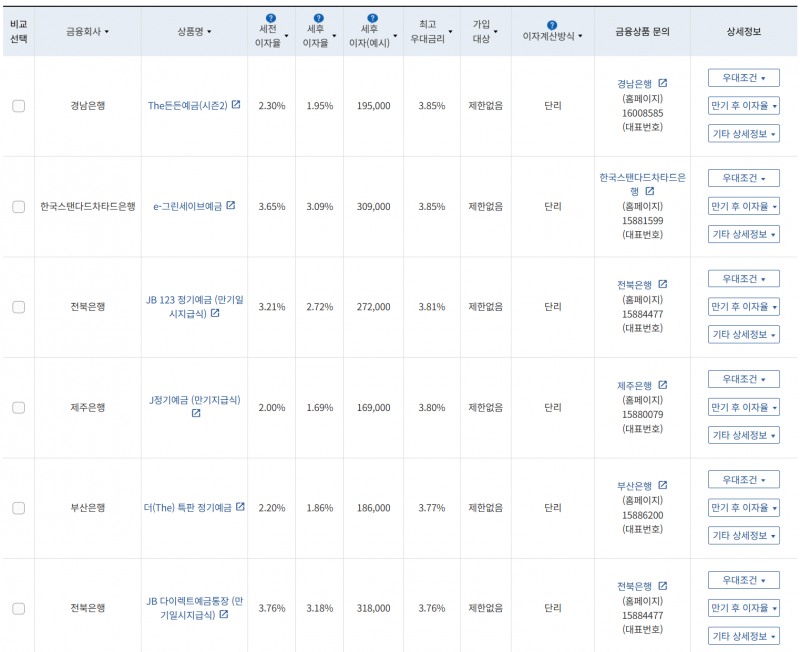Open e-그린세이브예금 product link
This screenshot has width=800, height=652.
(x=188, y=206)
